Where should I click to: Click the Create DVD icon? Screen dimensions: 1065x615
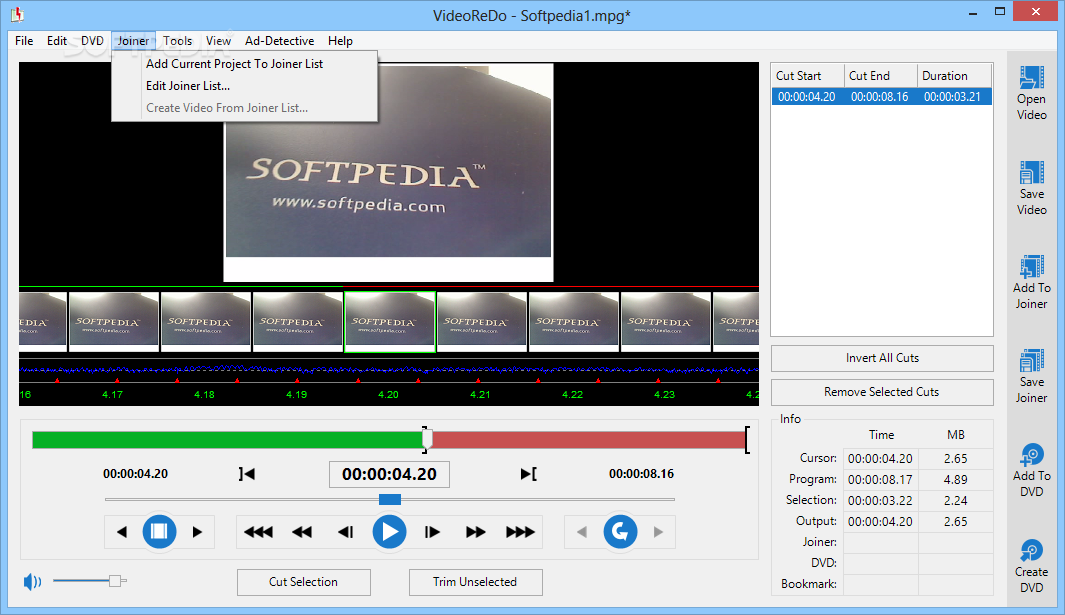1031,550
